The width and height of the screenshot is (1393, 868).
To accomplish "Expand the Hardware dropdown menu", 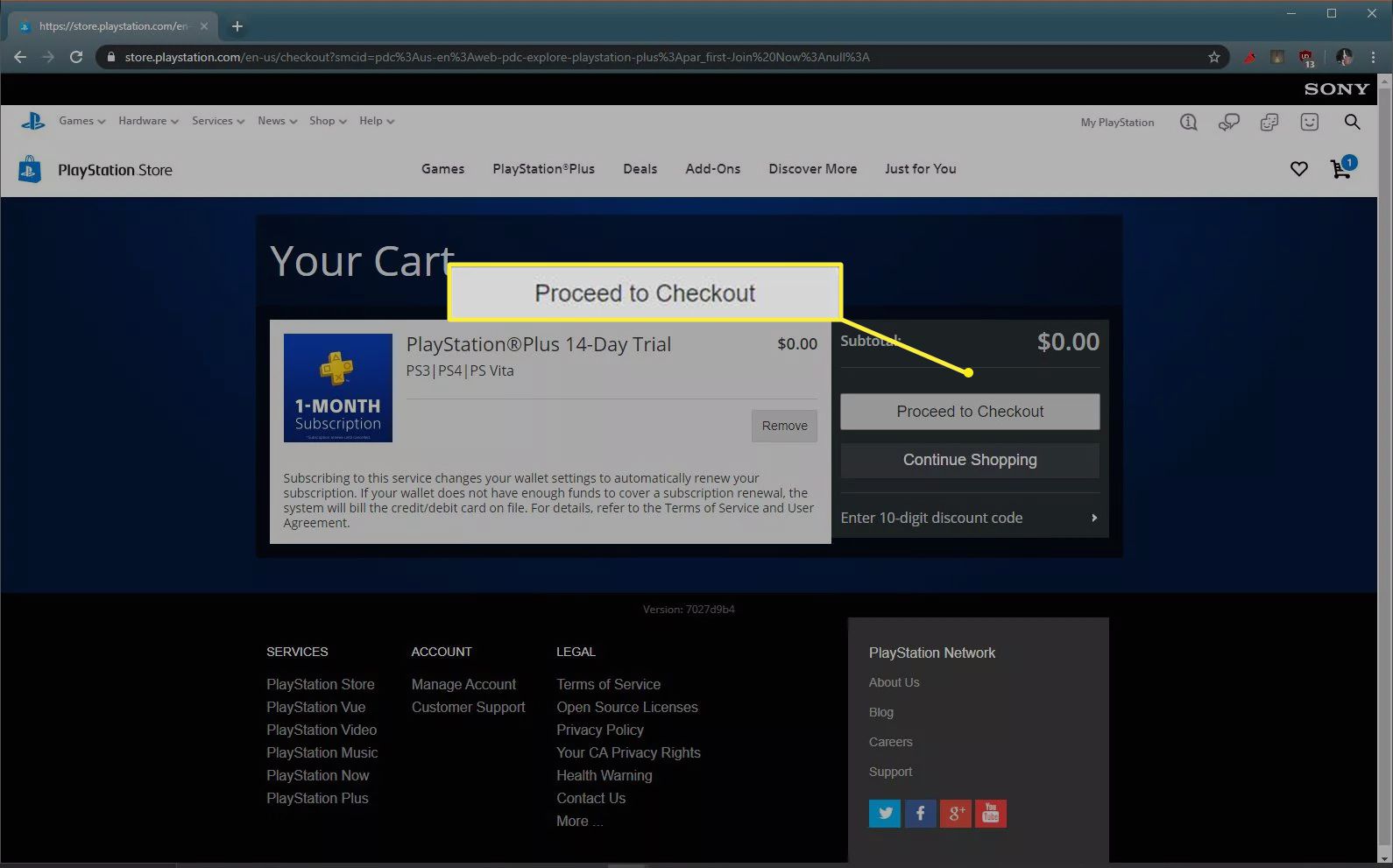I will click(148, 121).
